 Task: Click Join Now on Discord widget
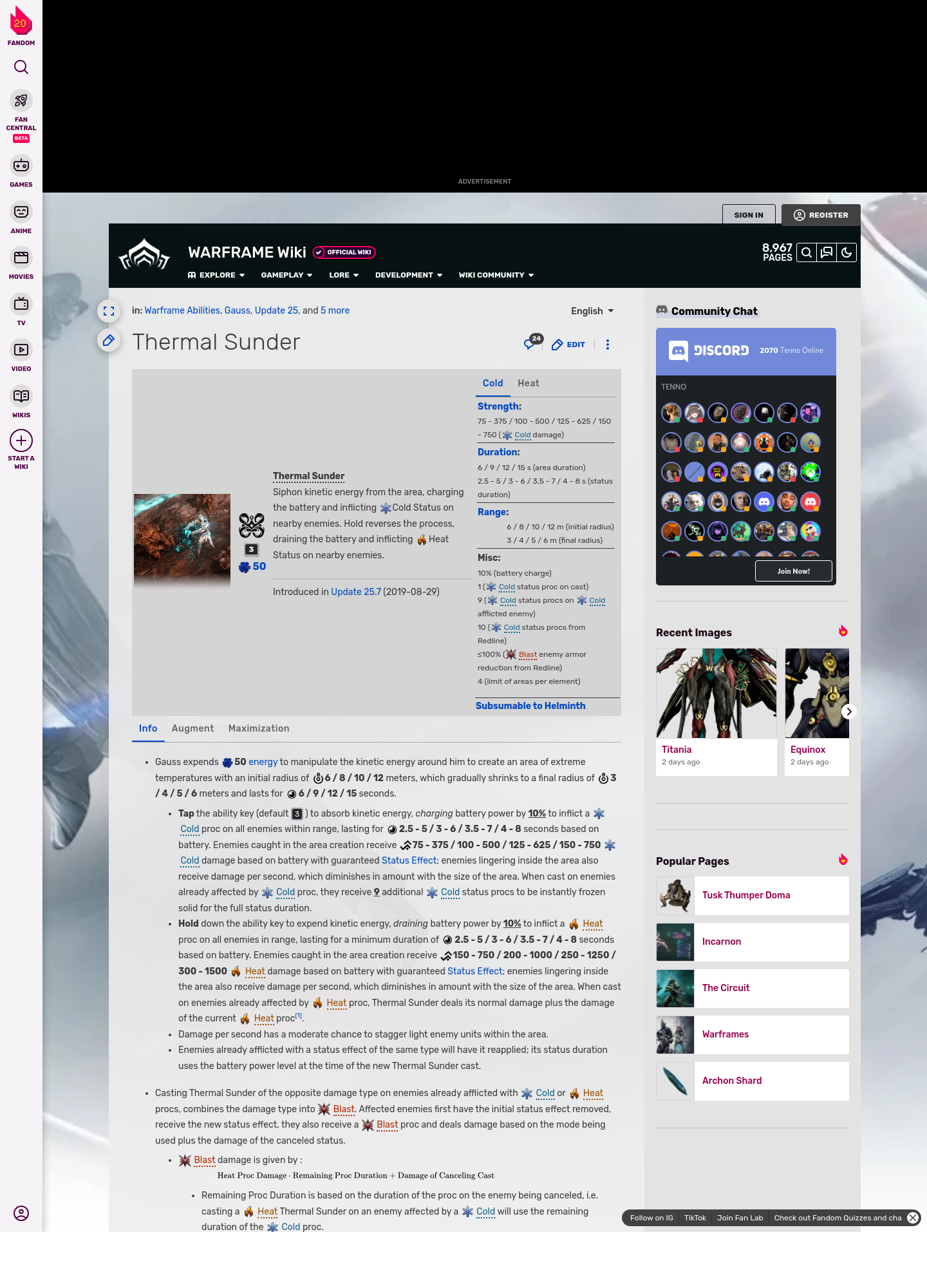tap(794, 571)
